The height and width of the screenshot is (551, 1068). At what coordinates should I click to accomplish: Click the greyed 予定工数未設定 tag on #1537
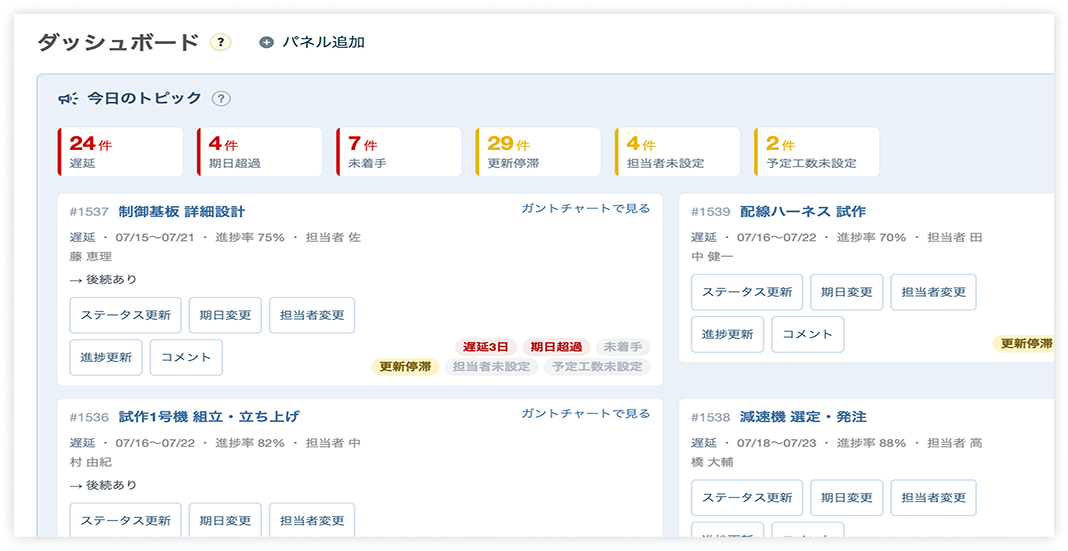click(x=597, y=366)
